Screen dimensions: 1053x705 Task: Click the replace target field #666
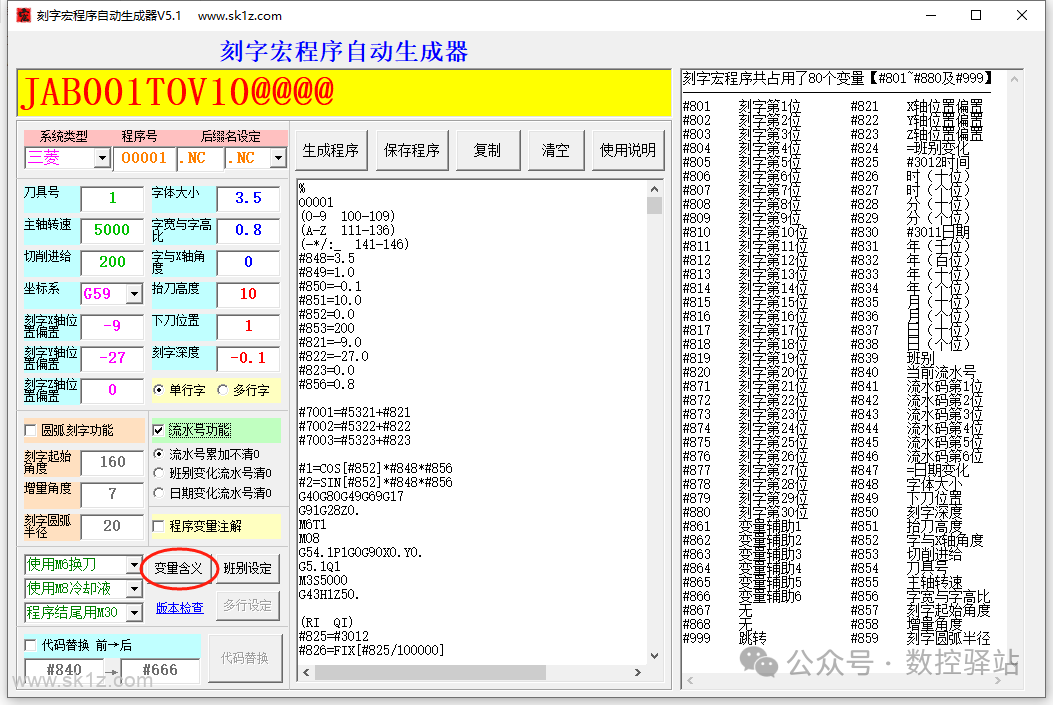pos(160,669)
